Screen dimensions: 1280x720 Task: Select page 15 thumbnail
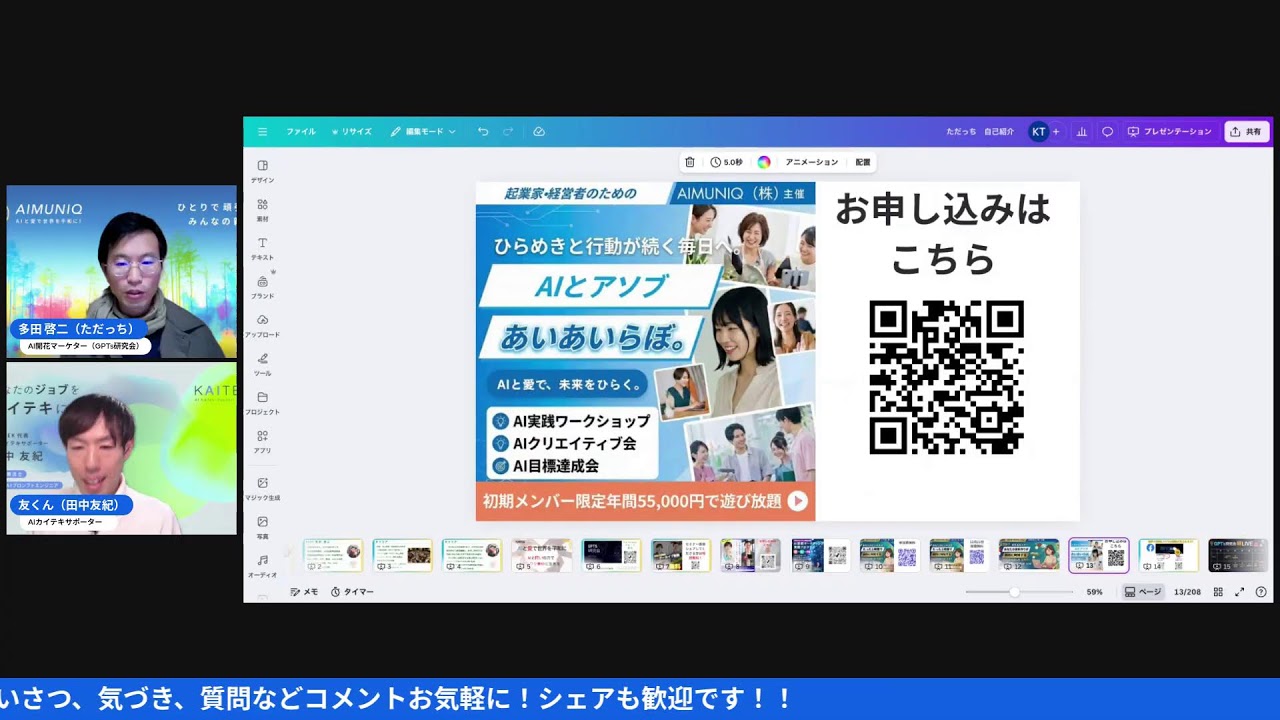point(1238,555)
